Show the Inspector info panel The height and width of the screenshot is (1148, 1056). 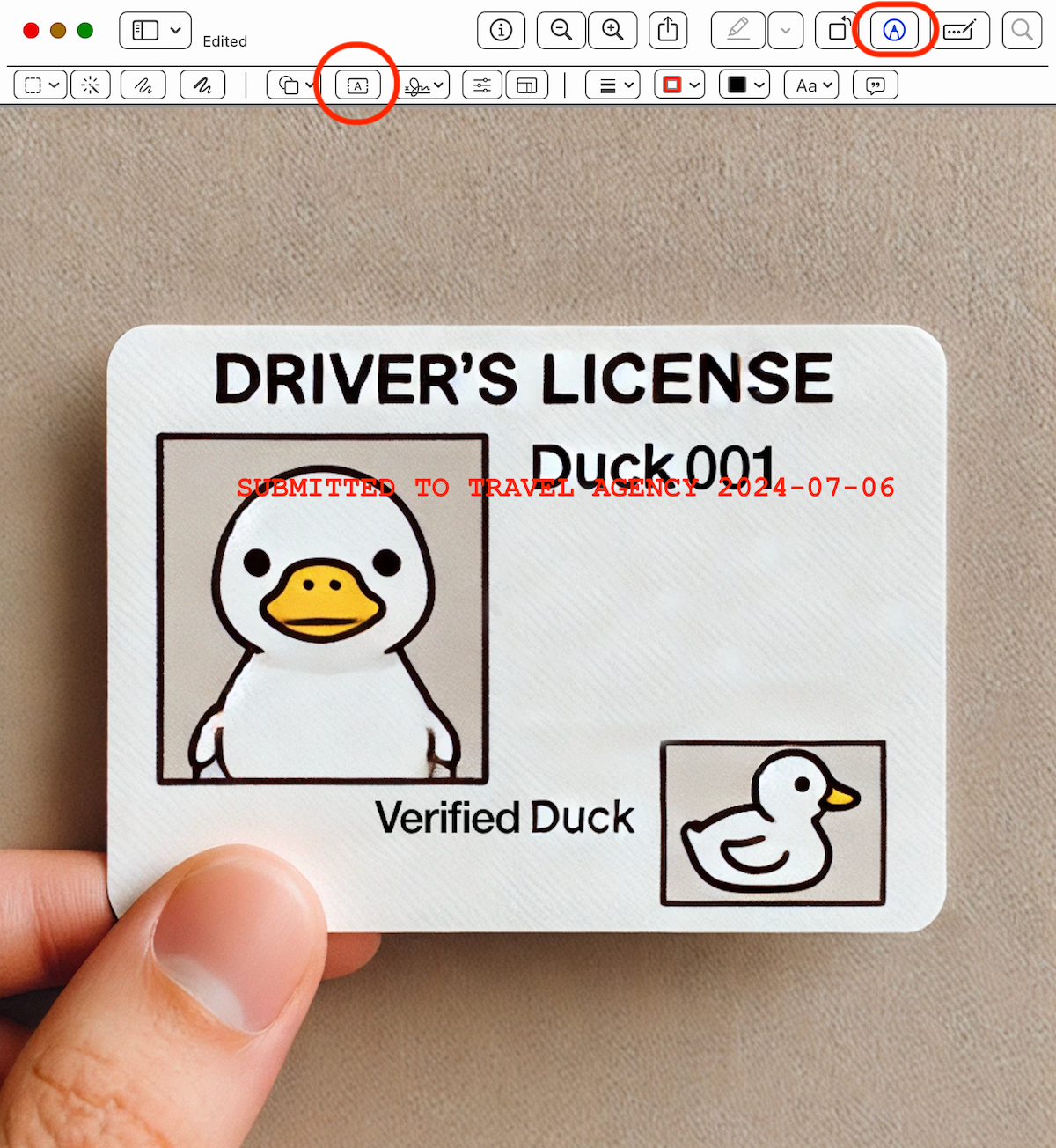click(x=500, y=30)
